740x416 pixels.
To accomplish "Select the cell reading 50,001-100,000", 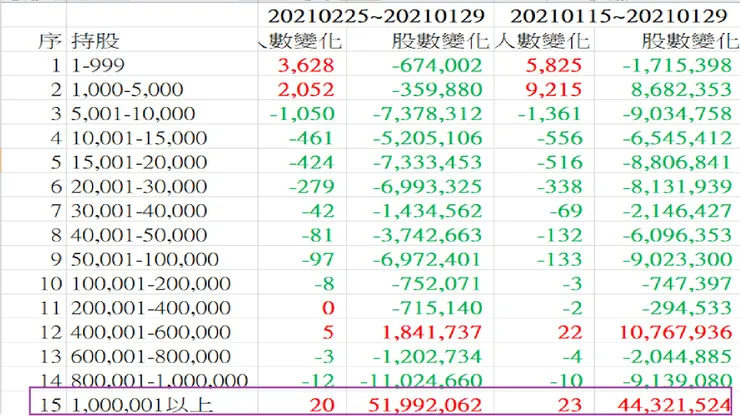I will point(145,260).
